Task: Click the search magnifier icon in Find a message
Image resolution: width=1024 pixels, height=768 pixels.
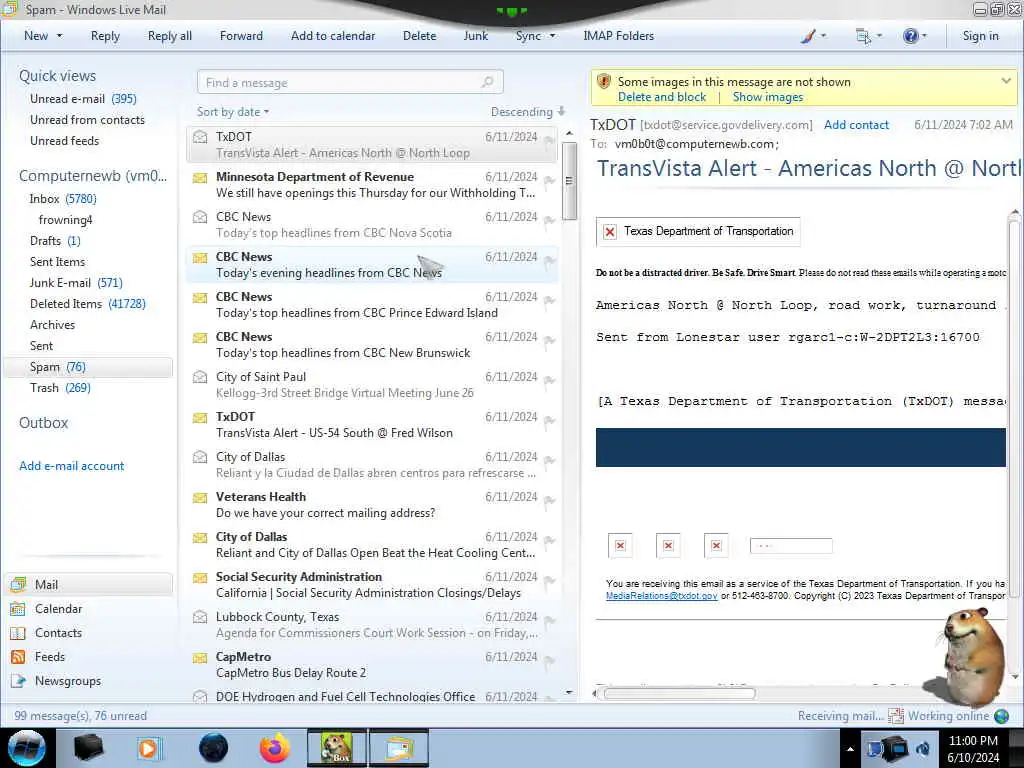Action: tap(487, 82)
